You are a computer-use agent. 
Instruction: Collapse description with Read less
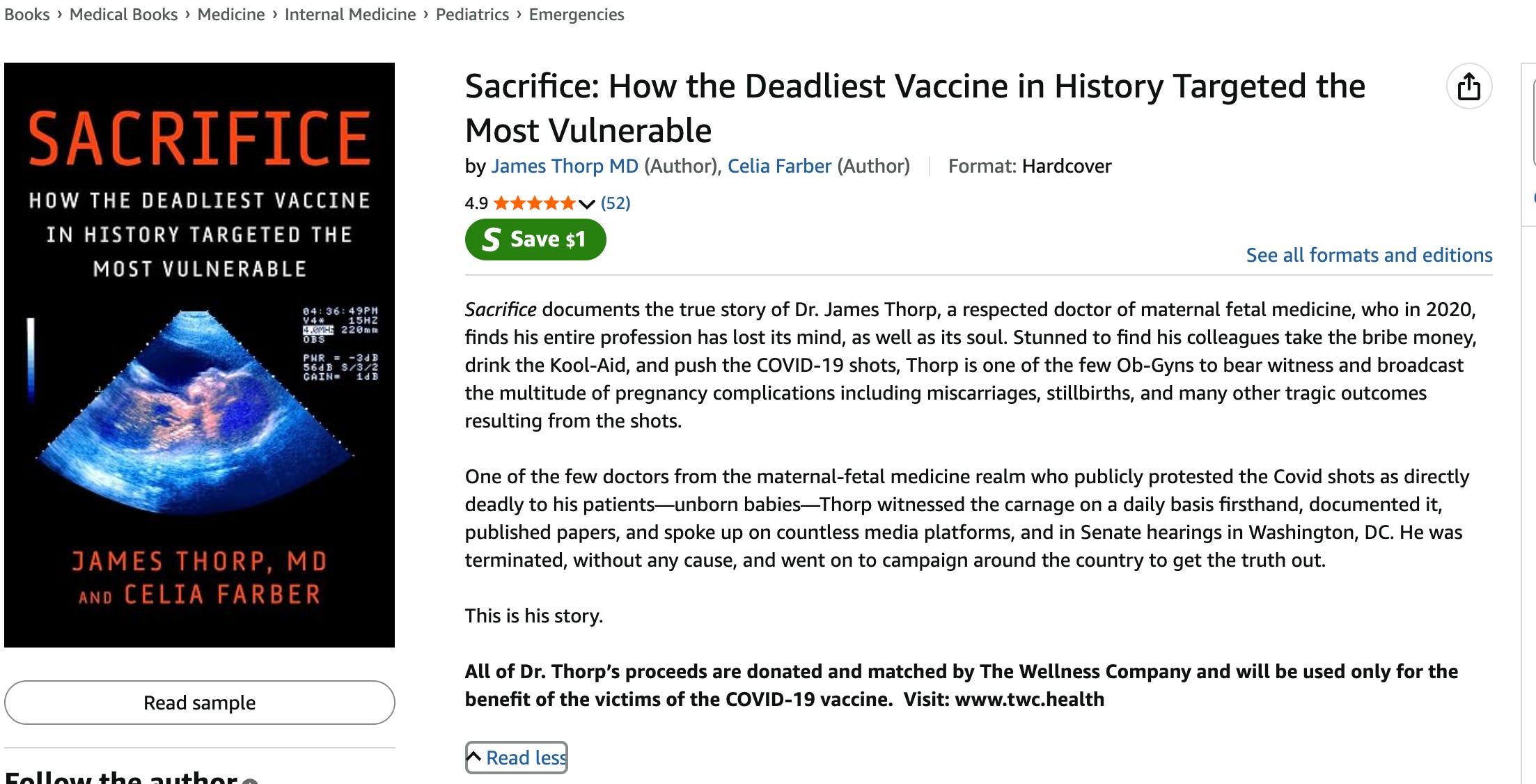517,758
